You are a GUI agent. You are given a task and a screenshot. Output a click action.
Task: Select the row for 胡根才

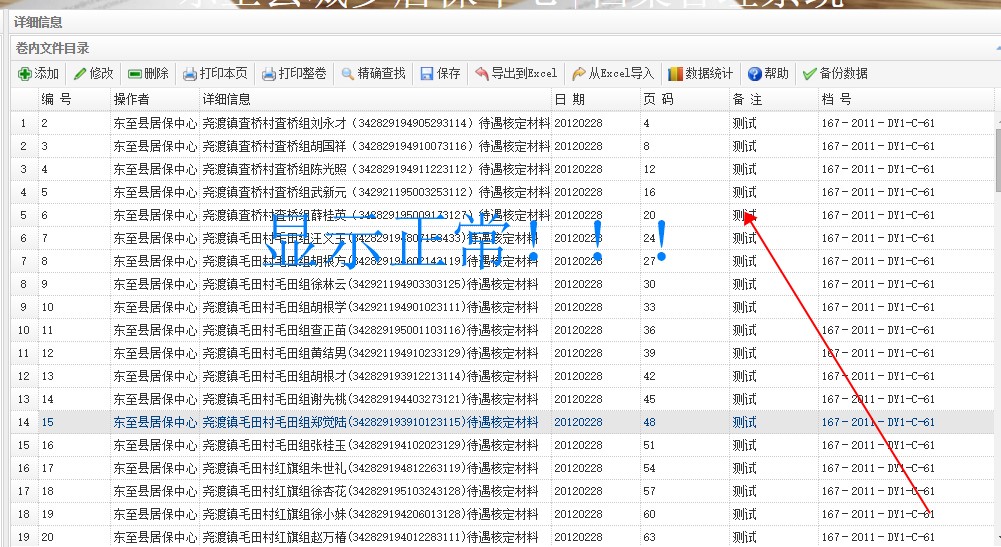coord(502,376)
